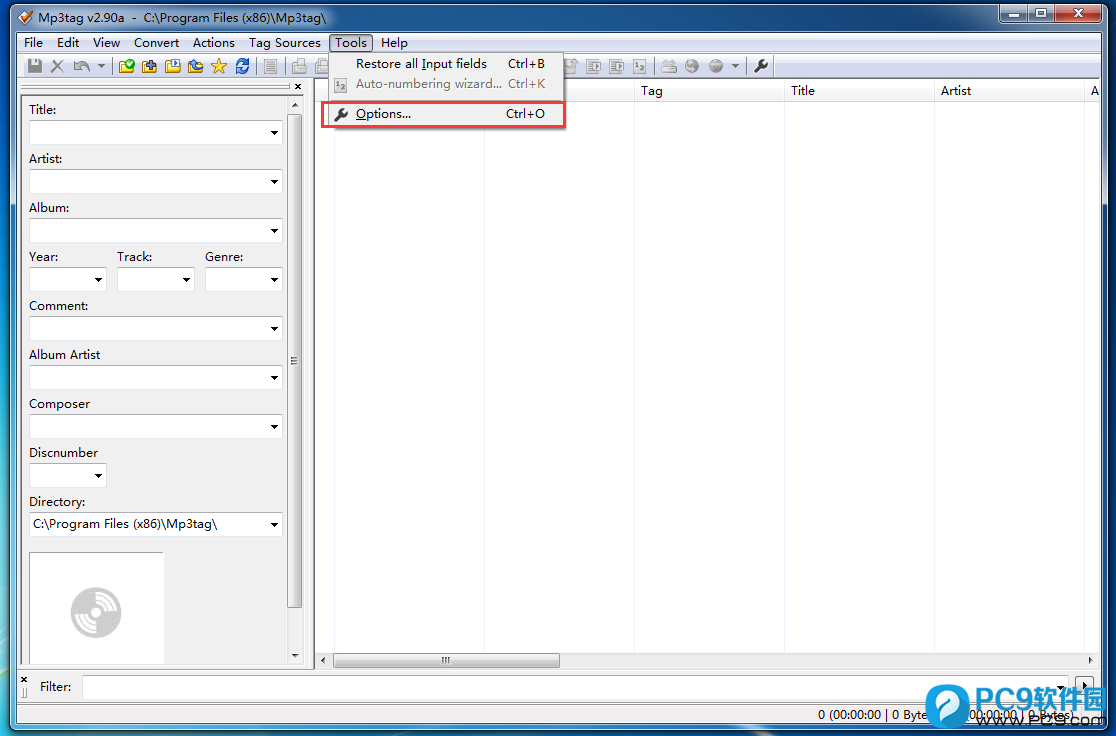Click the "Directory:" label
Image resolution: width=1116 pixels, height=736 pixels.
tap(57, 502)
